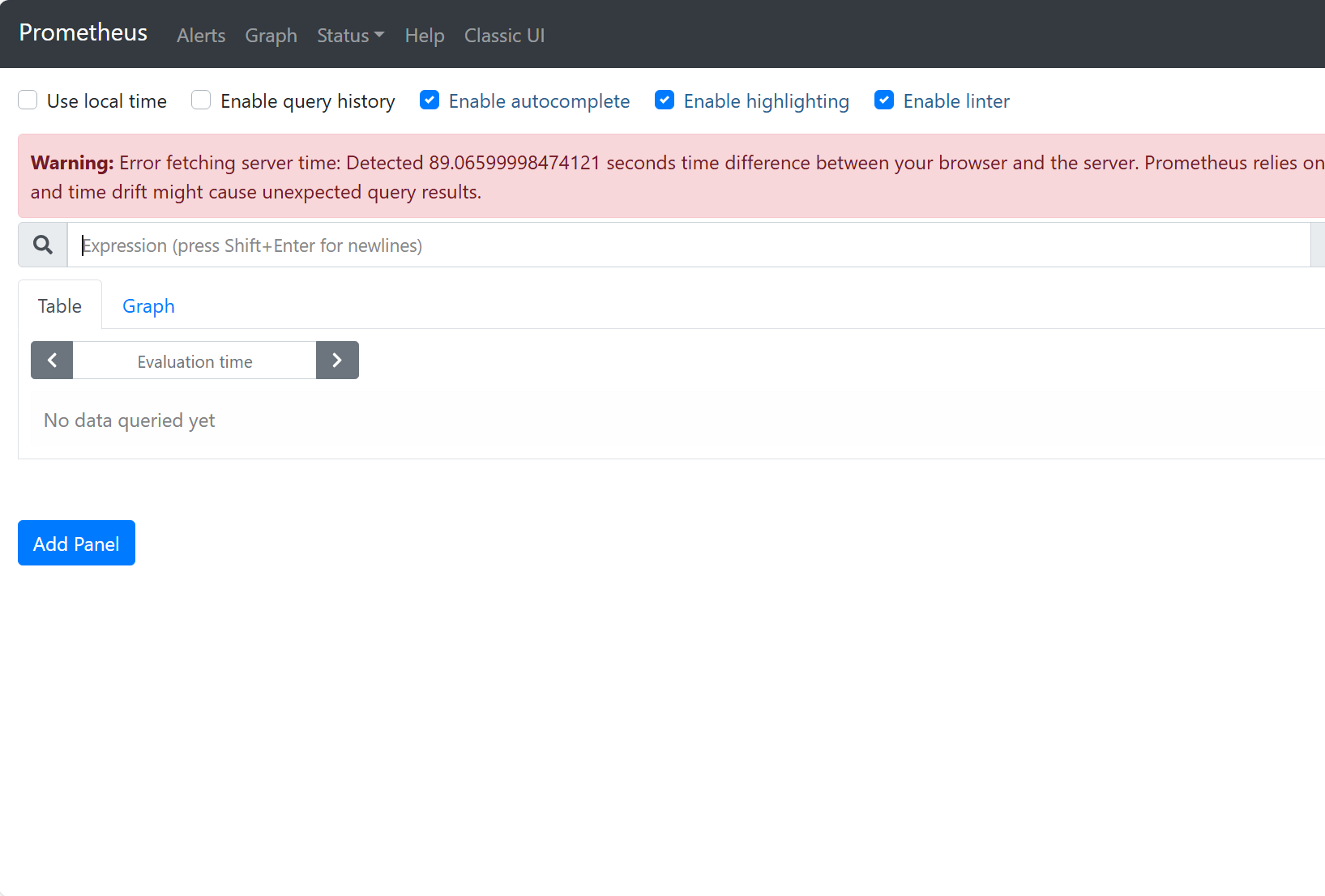Click the 'No data queried yet' message
Image resolution: width=1325 pixels, height=896 pixels.
[130, 420]
